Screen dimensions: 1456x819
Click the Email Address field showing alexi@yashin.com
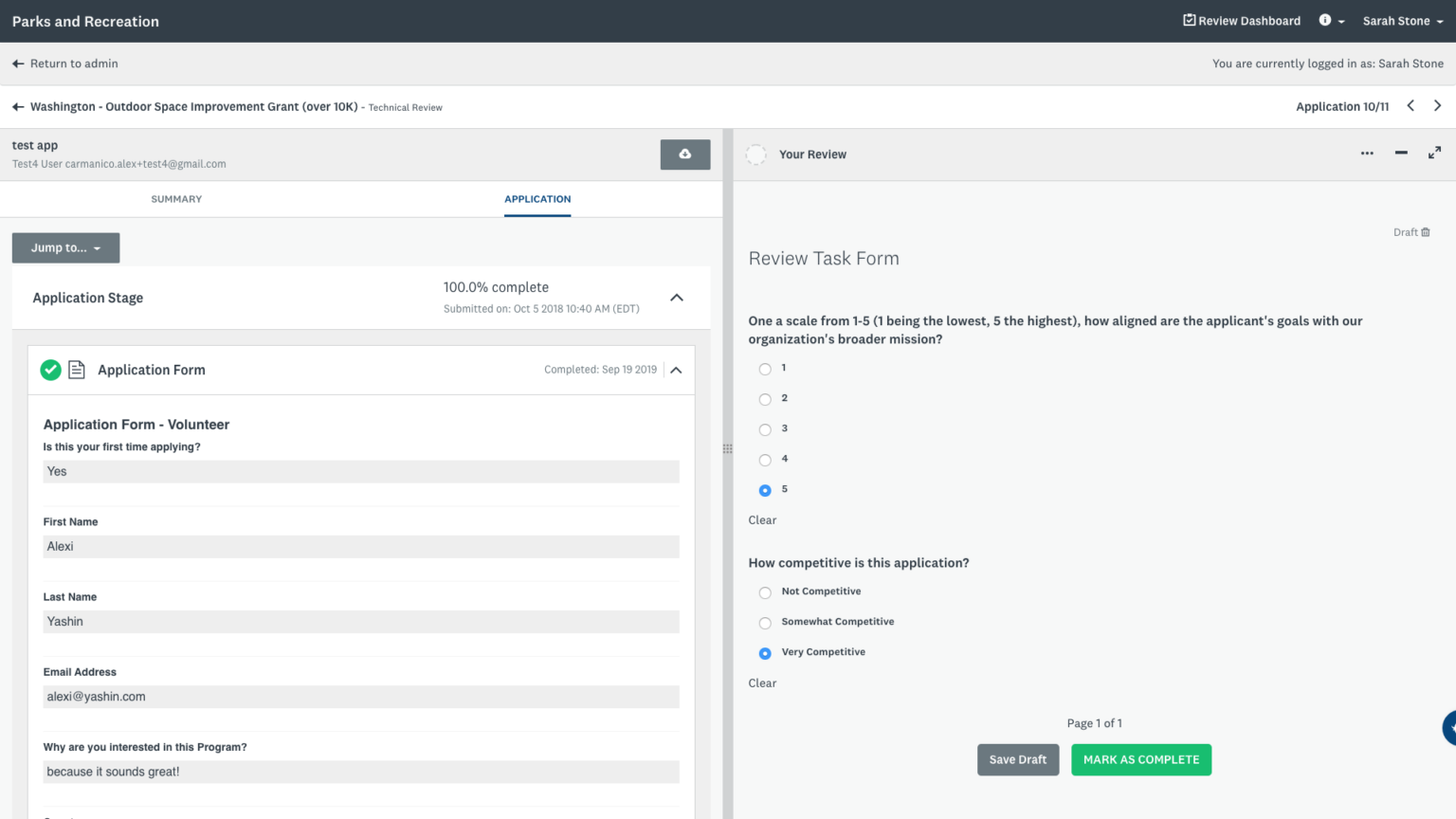click(360, 696)
